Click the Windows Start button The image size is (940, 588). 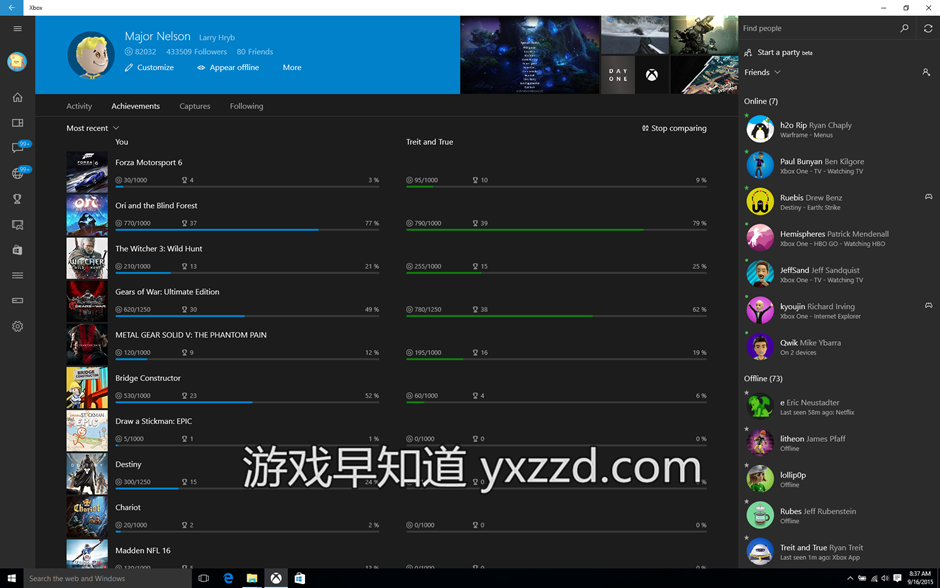[11, 578]
